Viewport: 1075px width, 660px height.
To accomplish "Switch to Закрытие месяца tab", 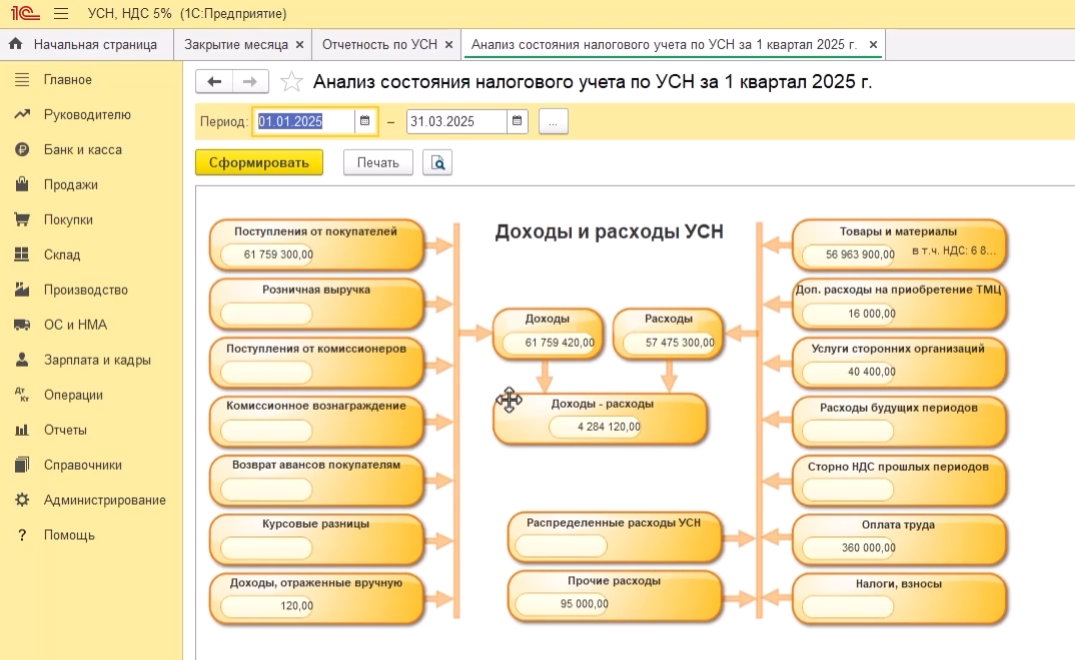I will coord(236,45).
